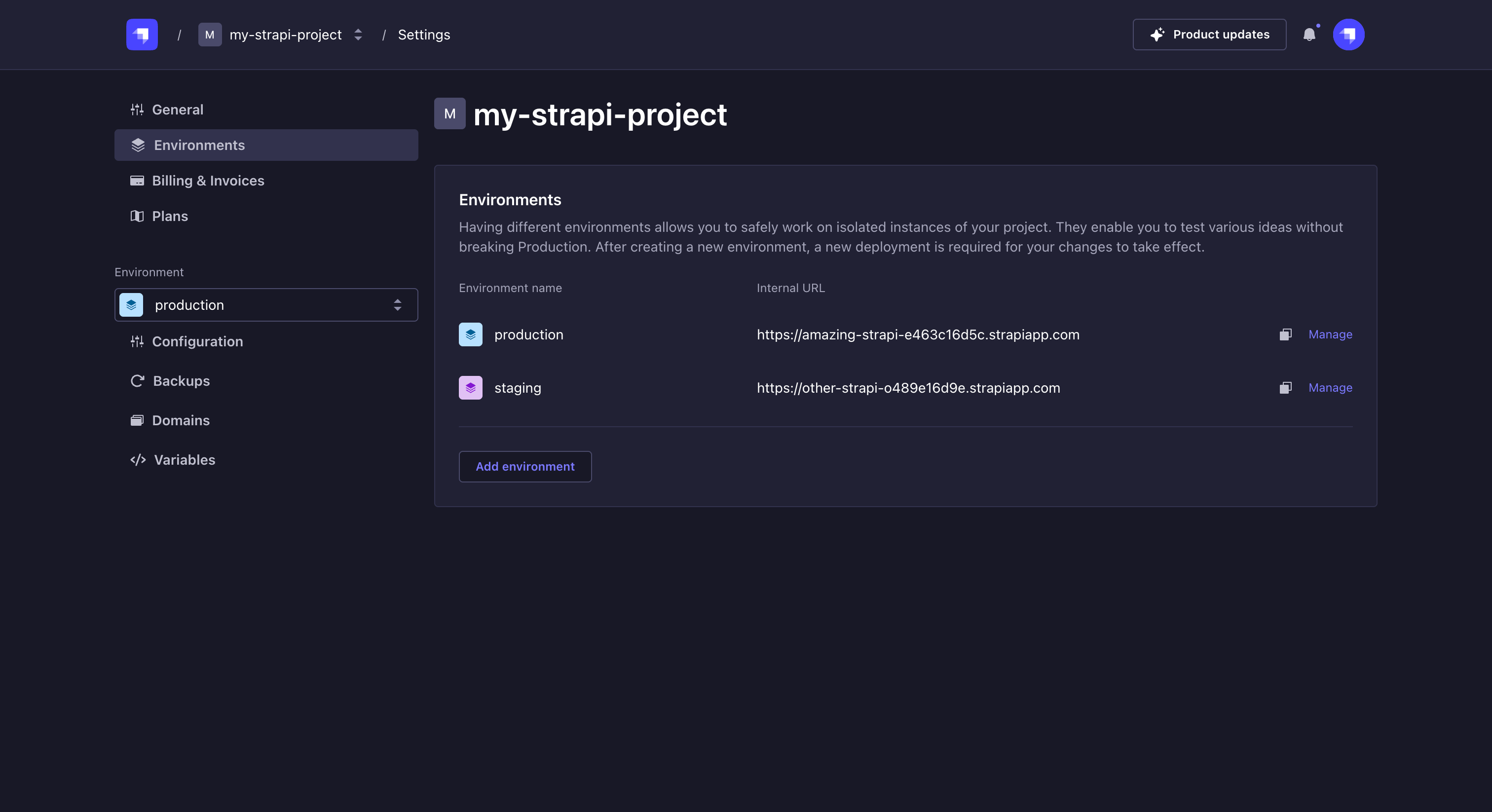Click the Environments card heading
This screenshot has width=1492, height=812.
click(x=510, y=200)
